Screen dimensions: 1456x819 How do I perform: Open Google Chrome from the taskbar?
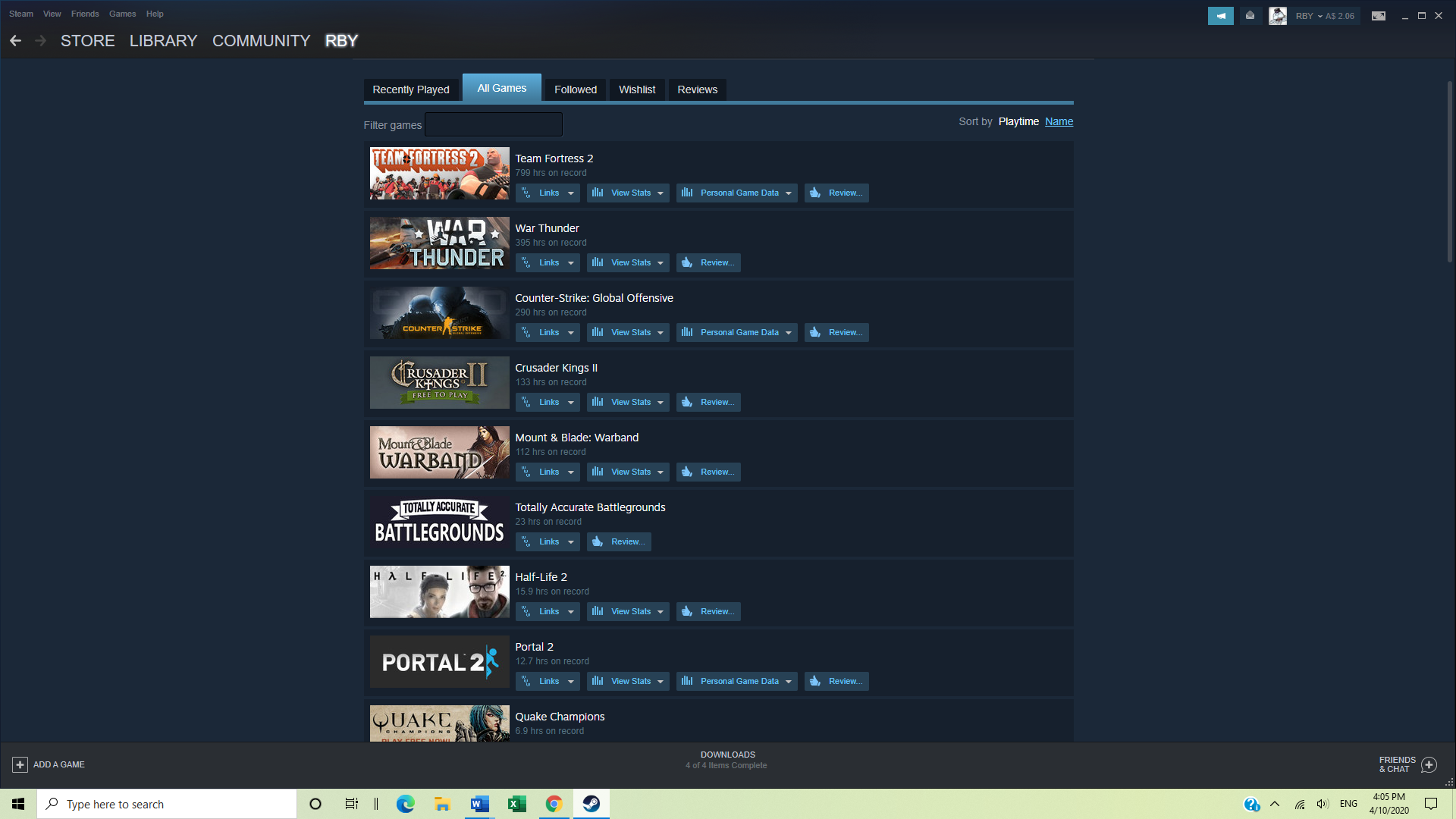(x=554, y=804)
